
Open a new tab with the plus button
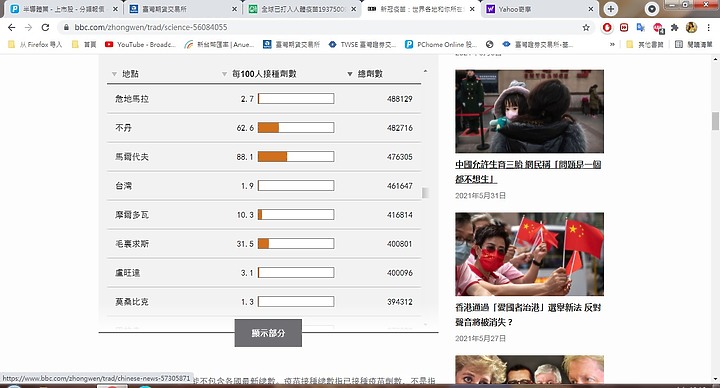[x=611, y=9]
